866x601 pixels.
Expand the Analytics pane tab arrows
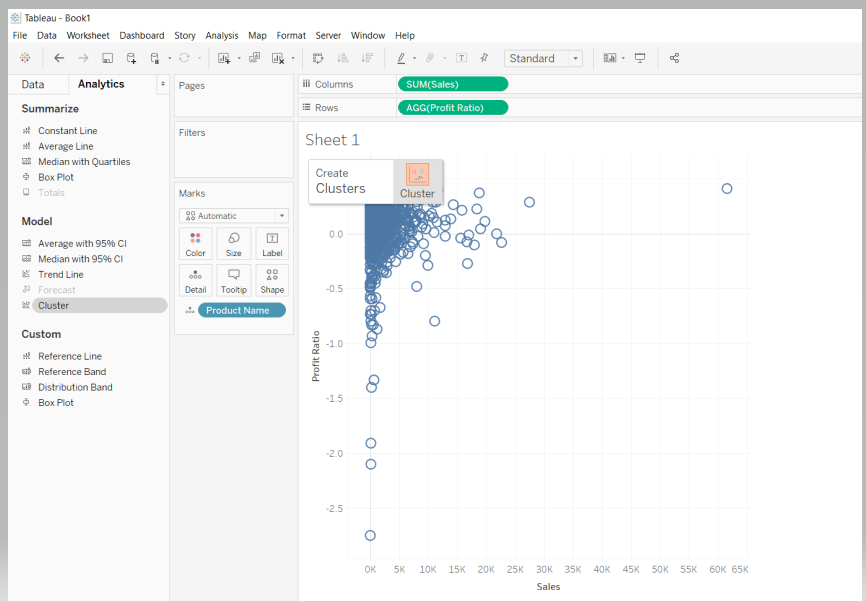coord(162,85)
